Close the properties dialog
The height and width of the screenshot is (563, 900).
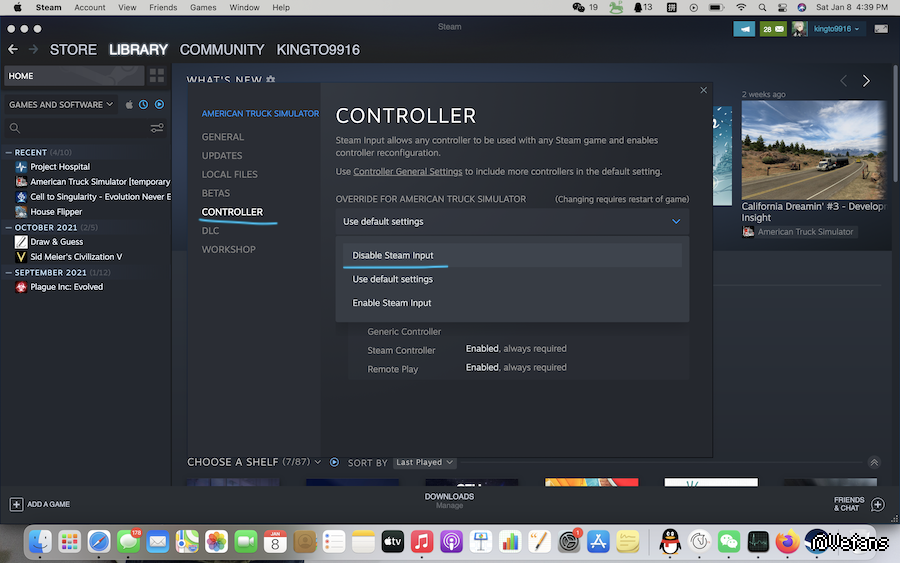[x=703, y=90]
